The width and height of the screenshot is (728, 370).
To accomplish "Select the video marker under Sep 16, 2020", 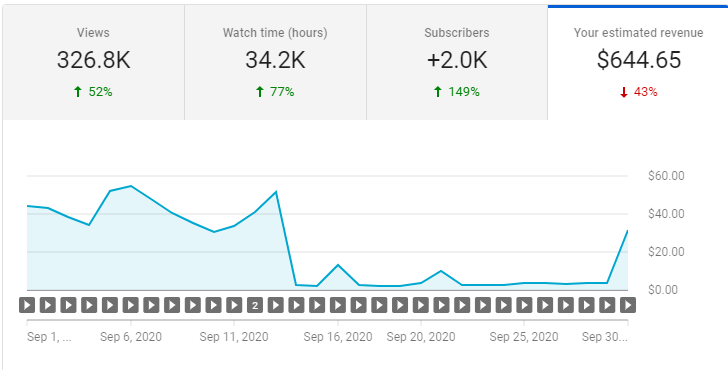I will click(x=338, y=305).
